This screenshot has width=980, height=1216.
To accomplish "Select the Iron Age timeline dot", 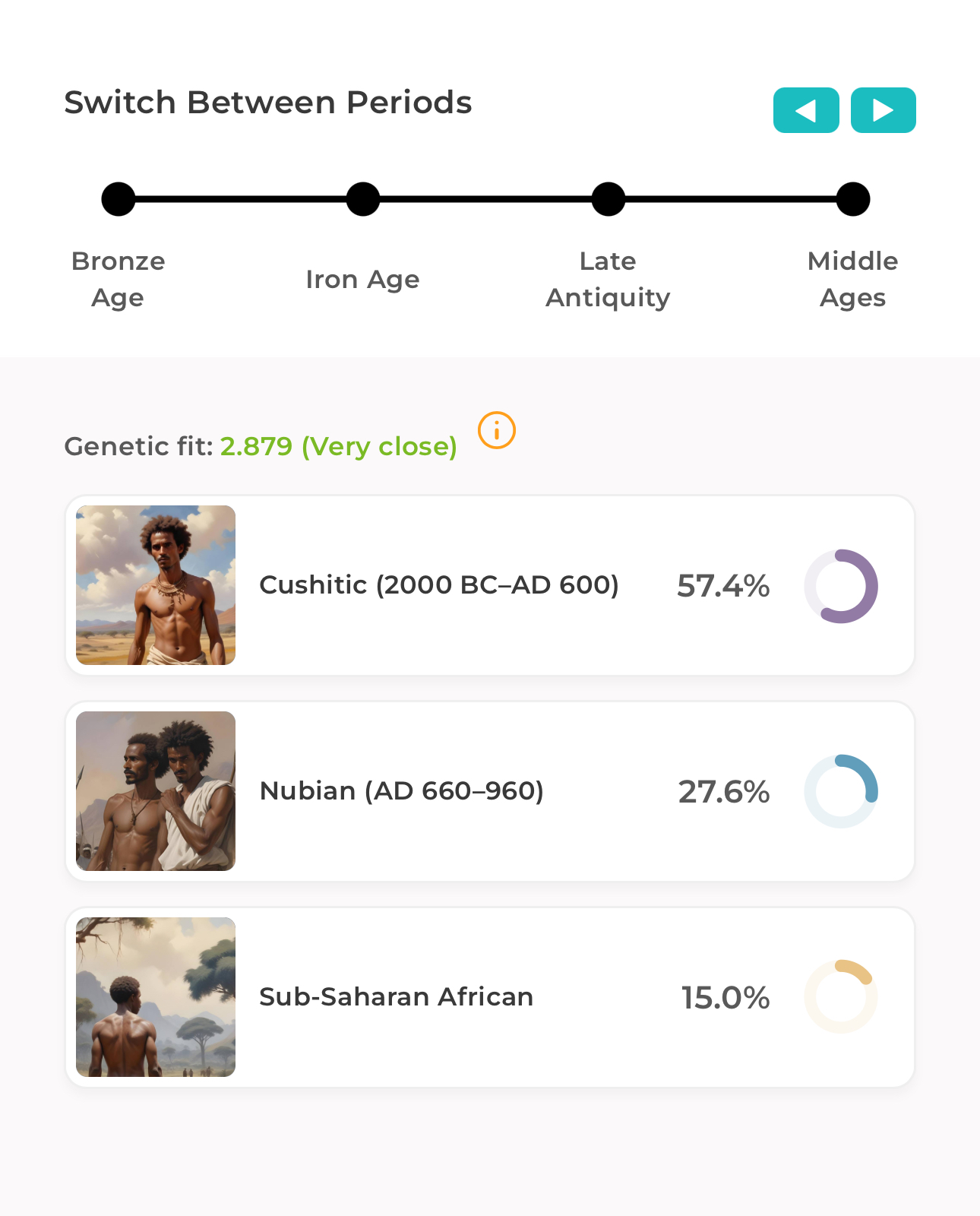I will (363, 199).
